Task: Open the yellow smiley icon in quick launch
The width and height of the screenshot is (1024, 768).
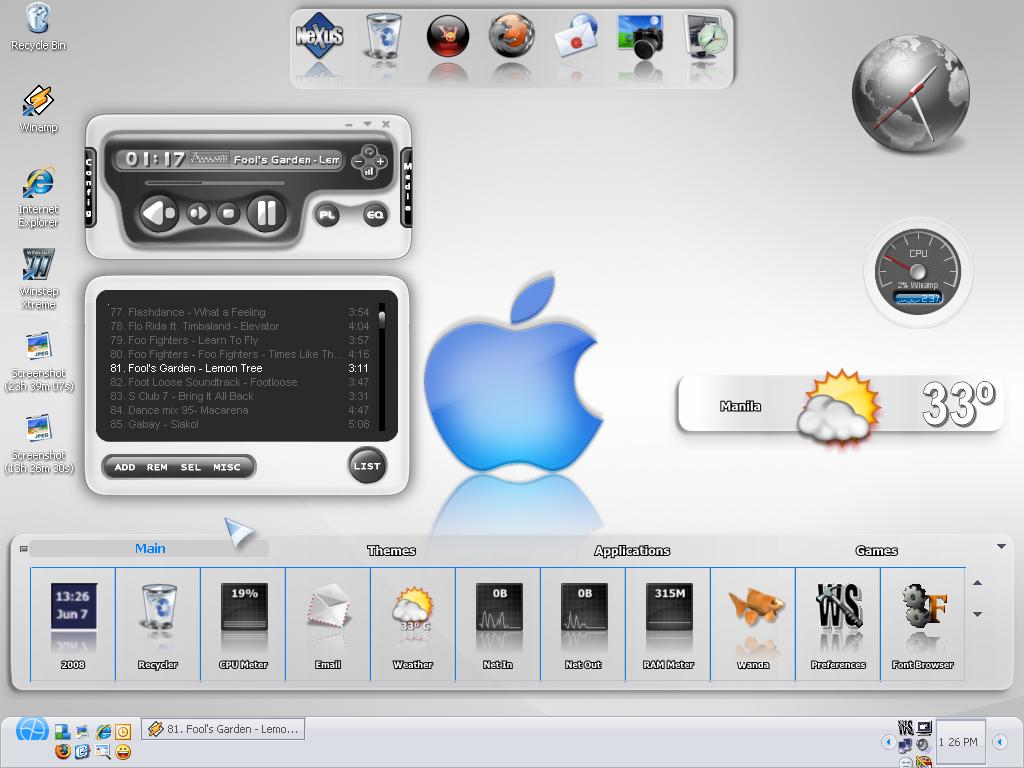Action: [123, 752]
